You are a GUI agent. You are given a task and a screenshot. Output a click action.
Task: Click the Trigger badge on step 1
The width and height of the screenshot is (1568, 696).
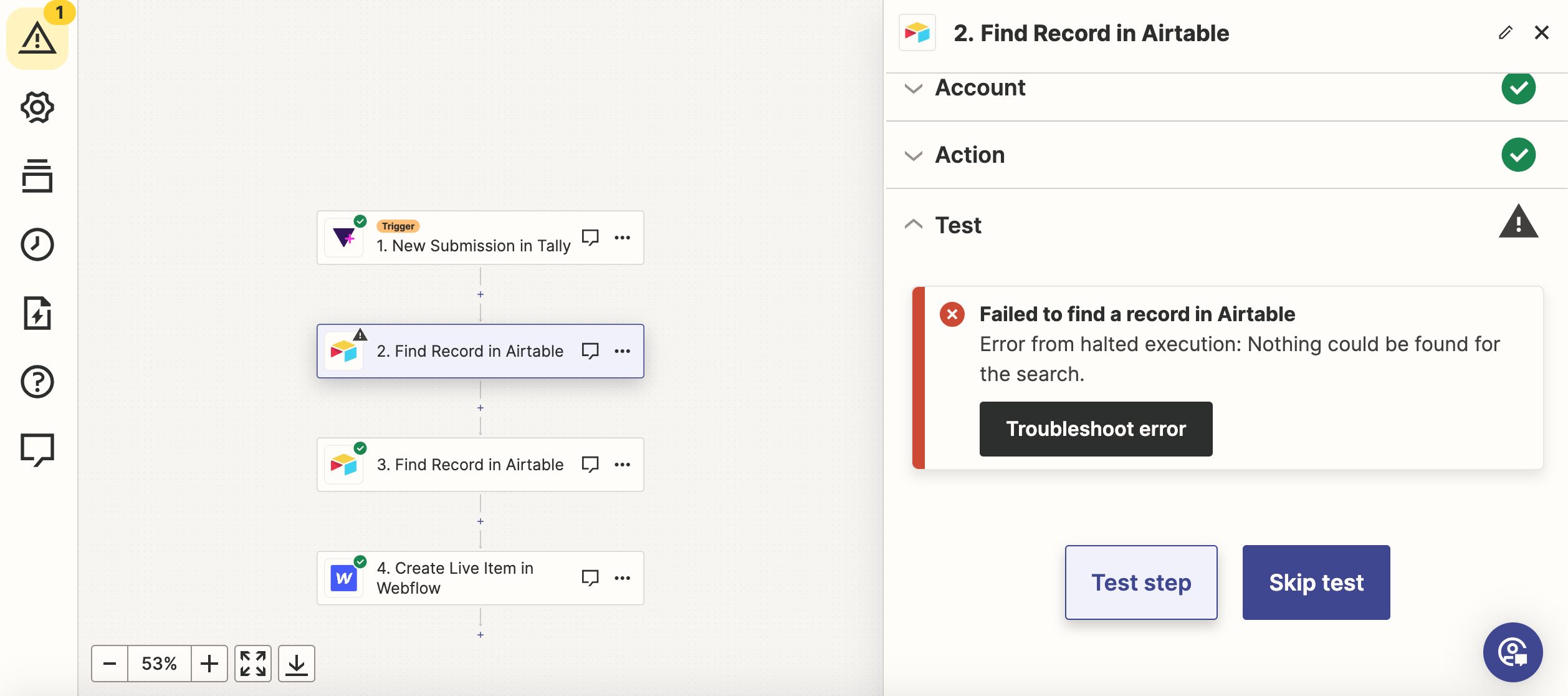click(x=398, y=226)
